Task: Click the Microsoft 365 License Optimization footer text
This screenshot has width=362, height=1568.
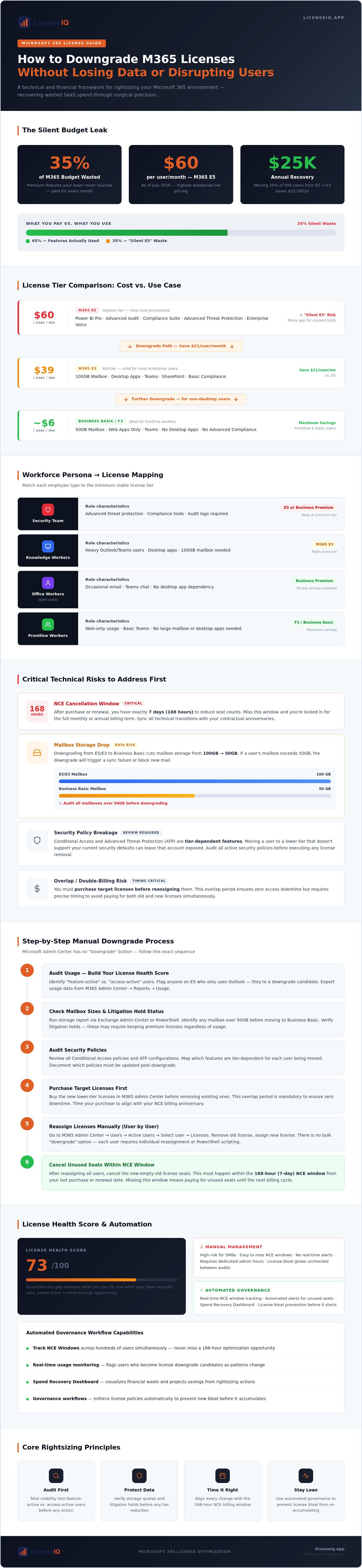Action: coord(185,1551)
